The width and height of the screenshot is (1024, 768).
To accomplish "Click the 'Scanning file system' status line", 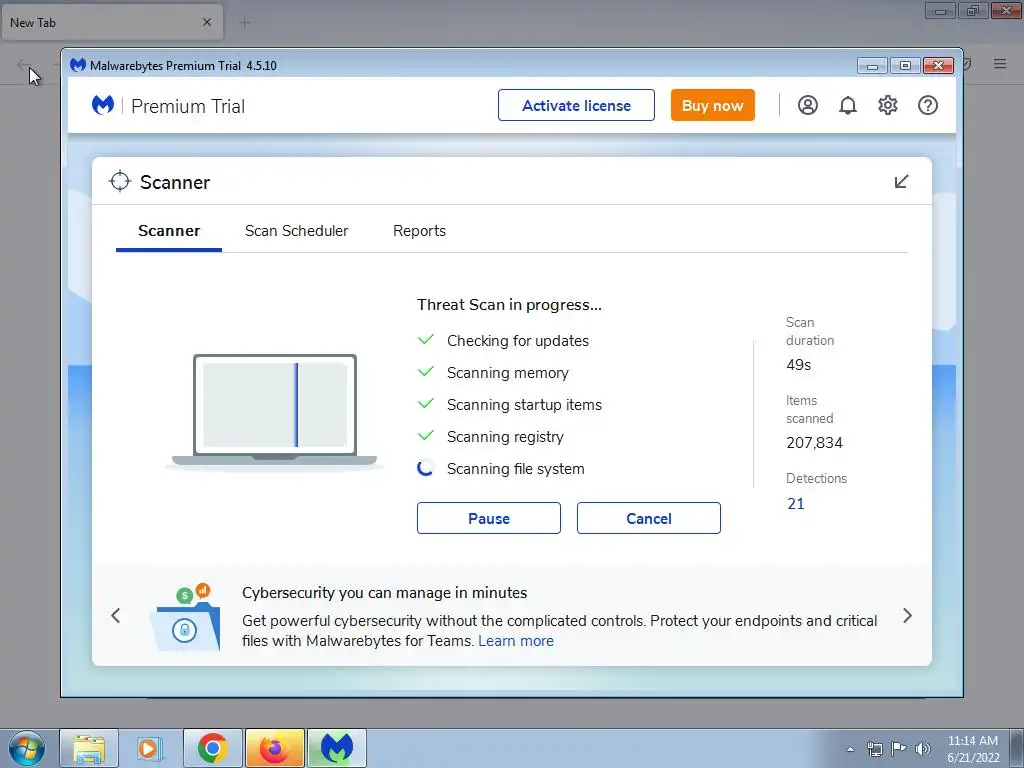I will (x=515, y=469).
